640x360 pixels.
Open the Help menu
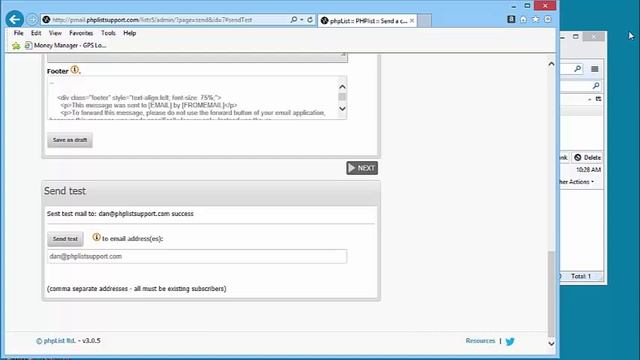(x=129, y=33)
